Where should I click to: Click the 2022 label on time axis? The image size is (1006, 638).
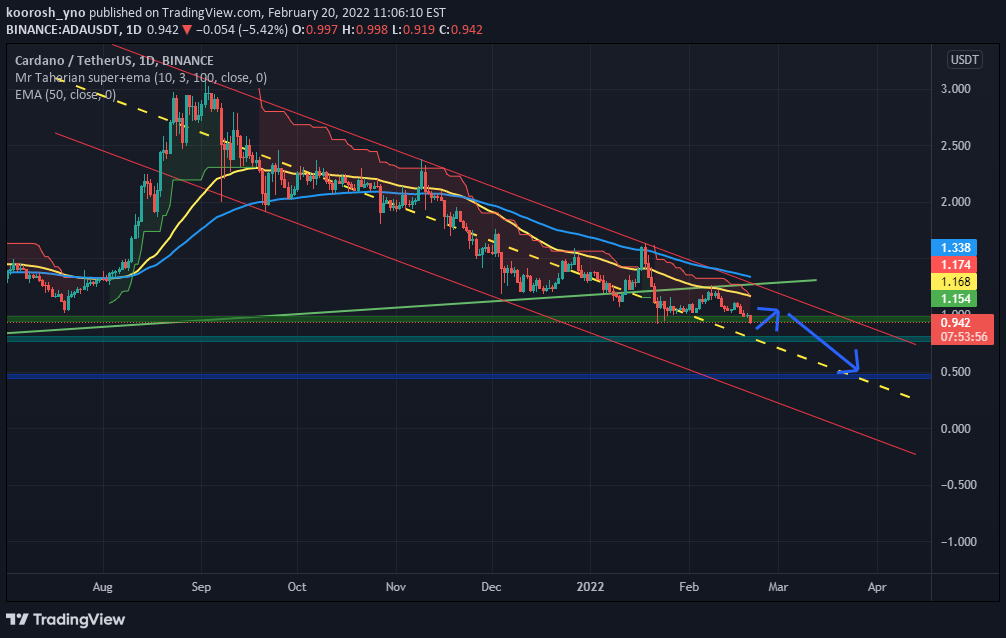[x=590, y=587]
